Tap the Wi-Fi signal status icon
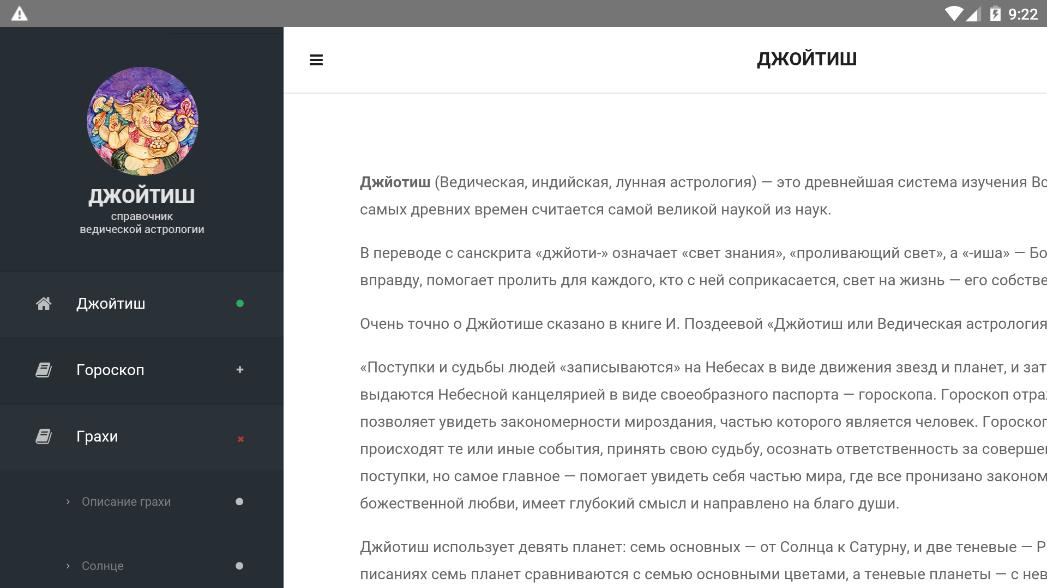This screenshot has width=1047, height=588. (x=954, y=14)
